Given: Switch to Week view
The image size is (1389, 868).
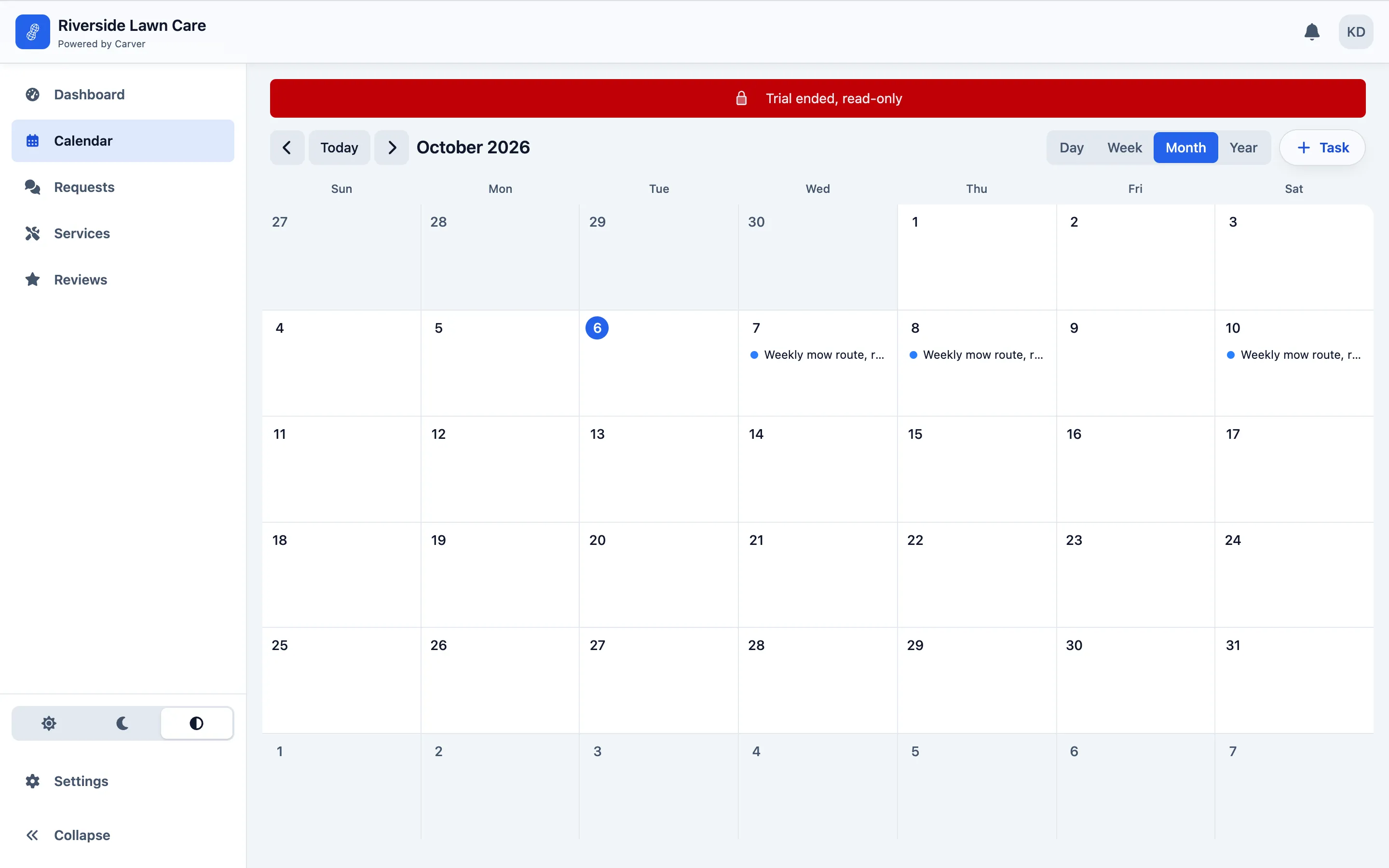Looking at the screenshot, I should (1124, 148).
